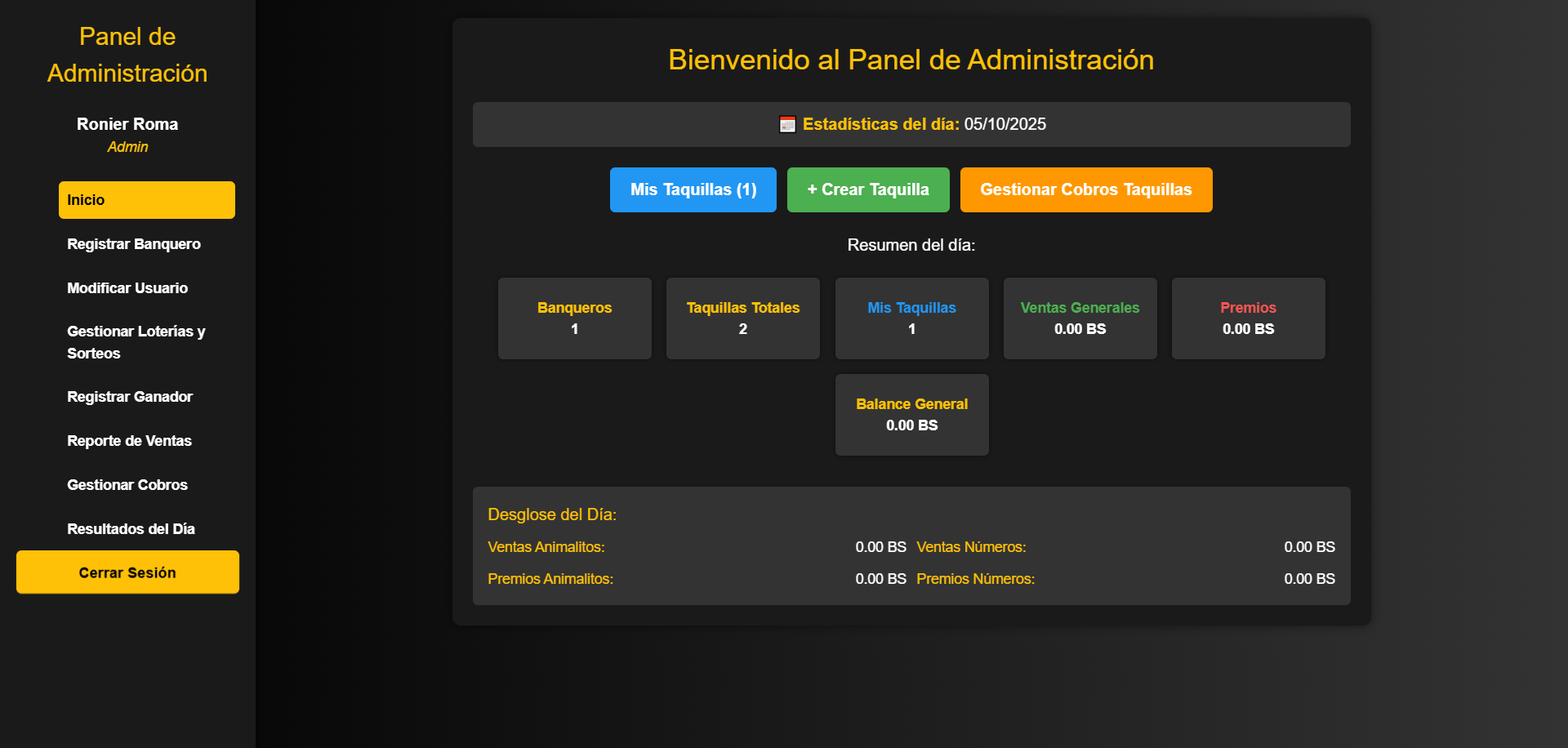The height and width of the screenshot is (748, 1568).
Task: Open the Inicio menu item
Action: 147,200
